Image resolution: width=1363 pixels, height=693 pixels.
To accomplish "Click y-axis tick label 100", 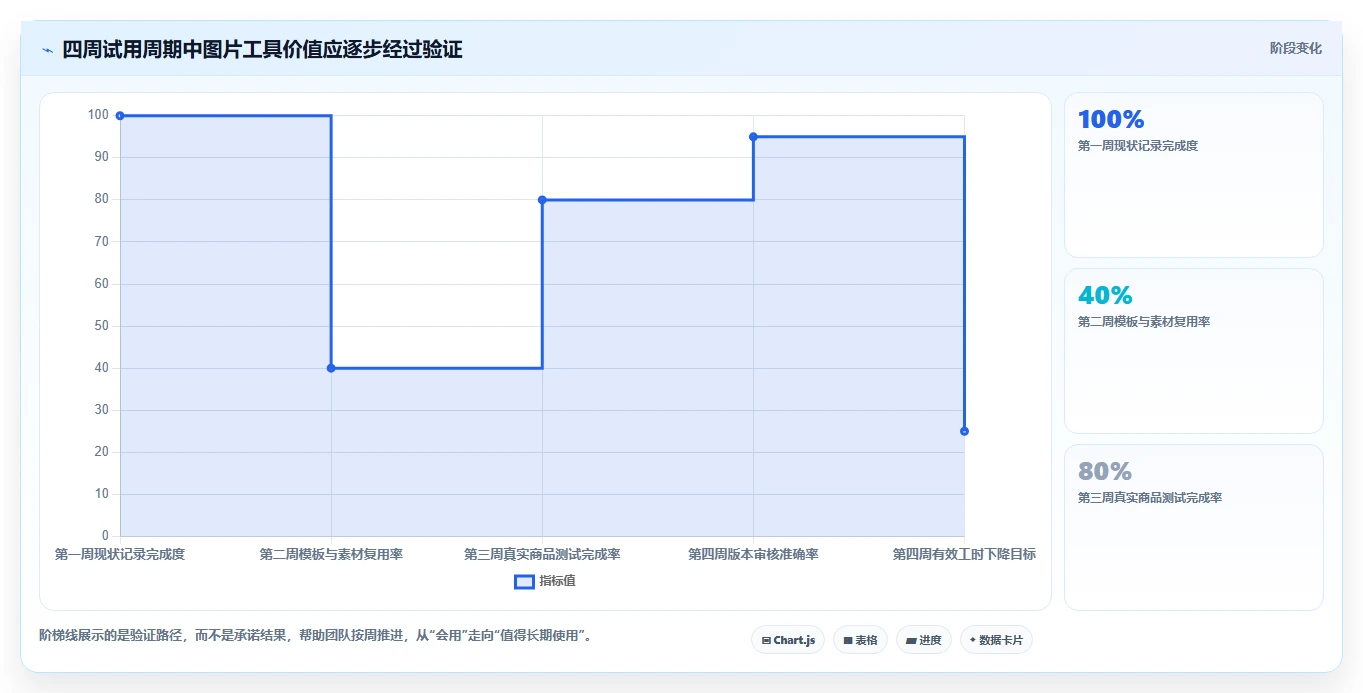I will pos(98,115).
